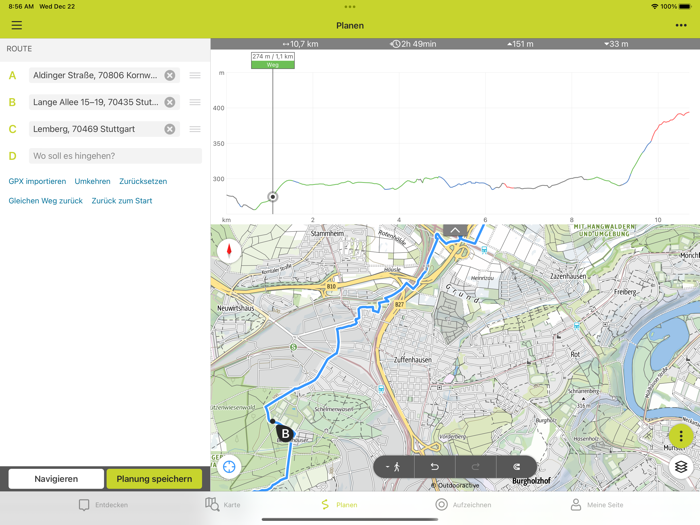
Task: Open the Karte tab
Action: coord(223,505)
